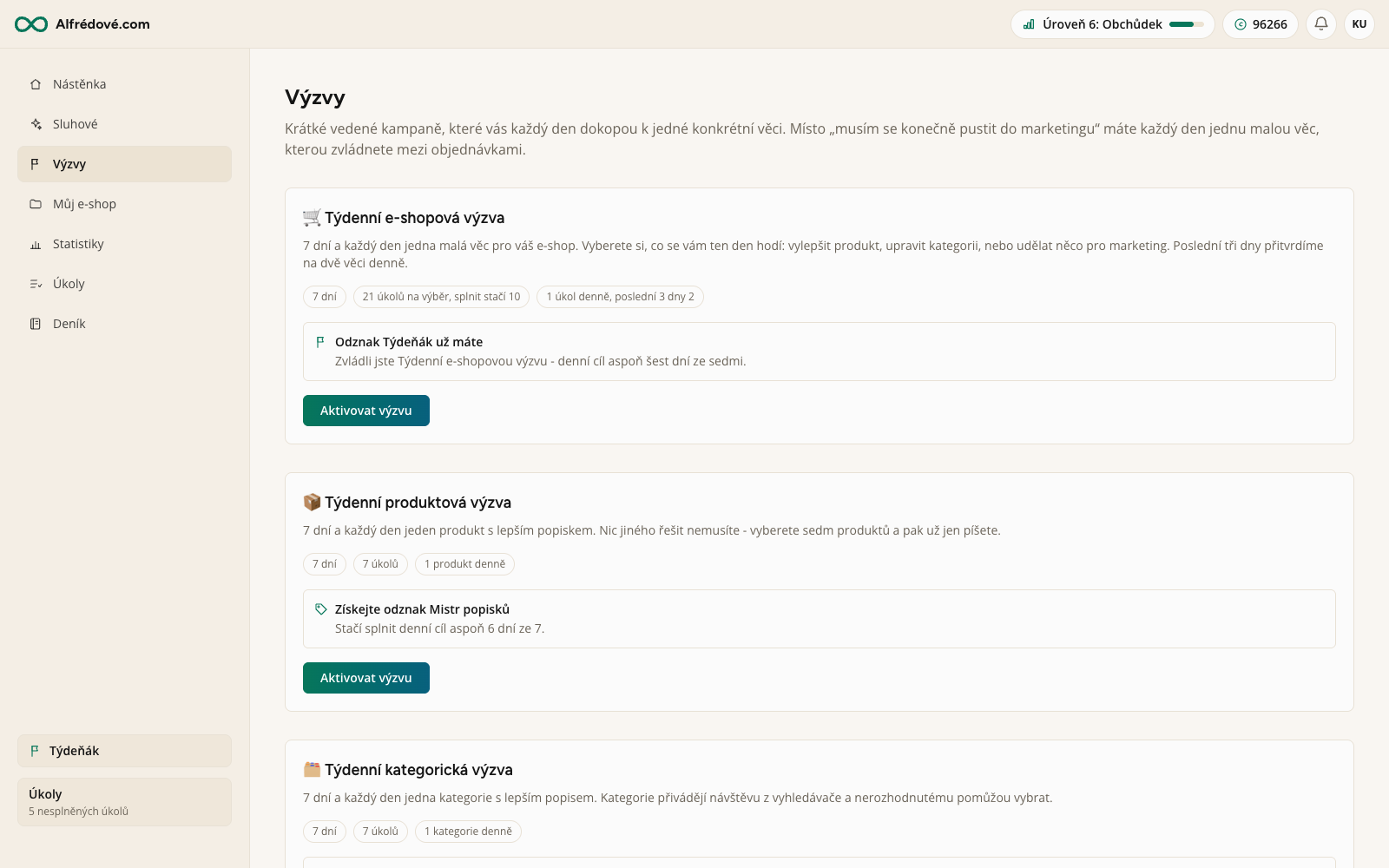Open the Úroveň 6: Obchůdek level indicator
Screen dimensions: 1389x868
(1113, 24)
